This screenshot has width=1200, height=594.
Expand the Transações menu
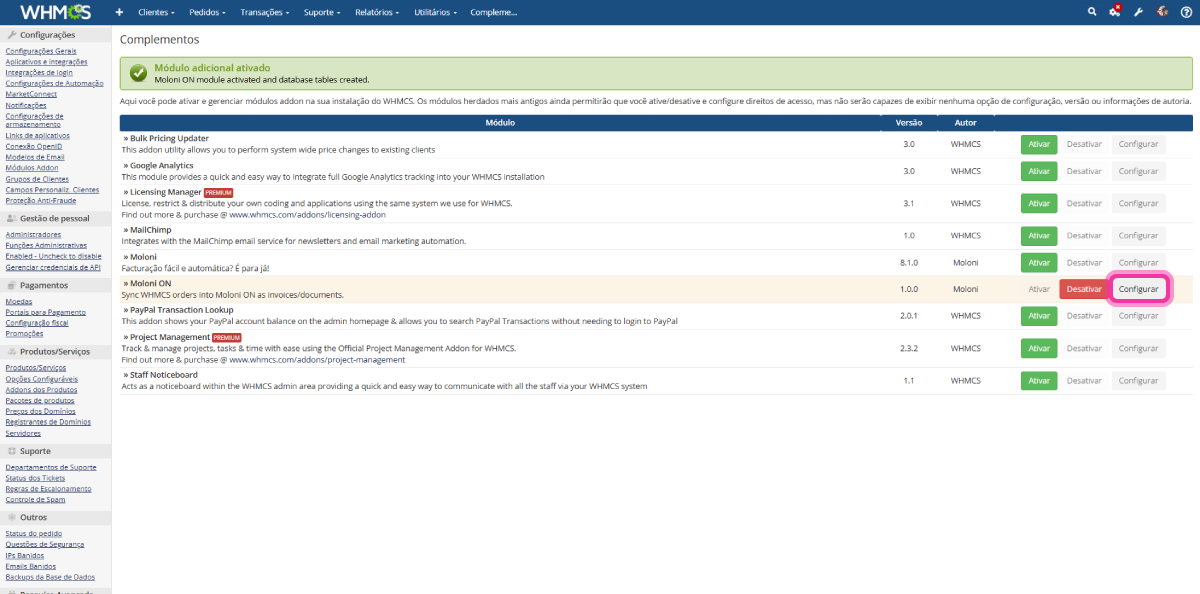(x=265, y=12)
